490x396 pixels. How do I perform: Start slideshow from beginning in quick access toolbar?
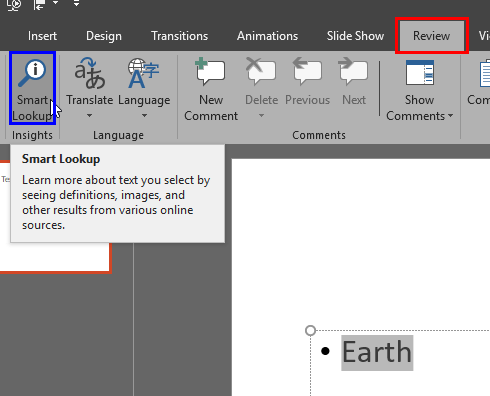(14, 4)
